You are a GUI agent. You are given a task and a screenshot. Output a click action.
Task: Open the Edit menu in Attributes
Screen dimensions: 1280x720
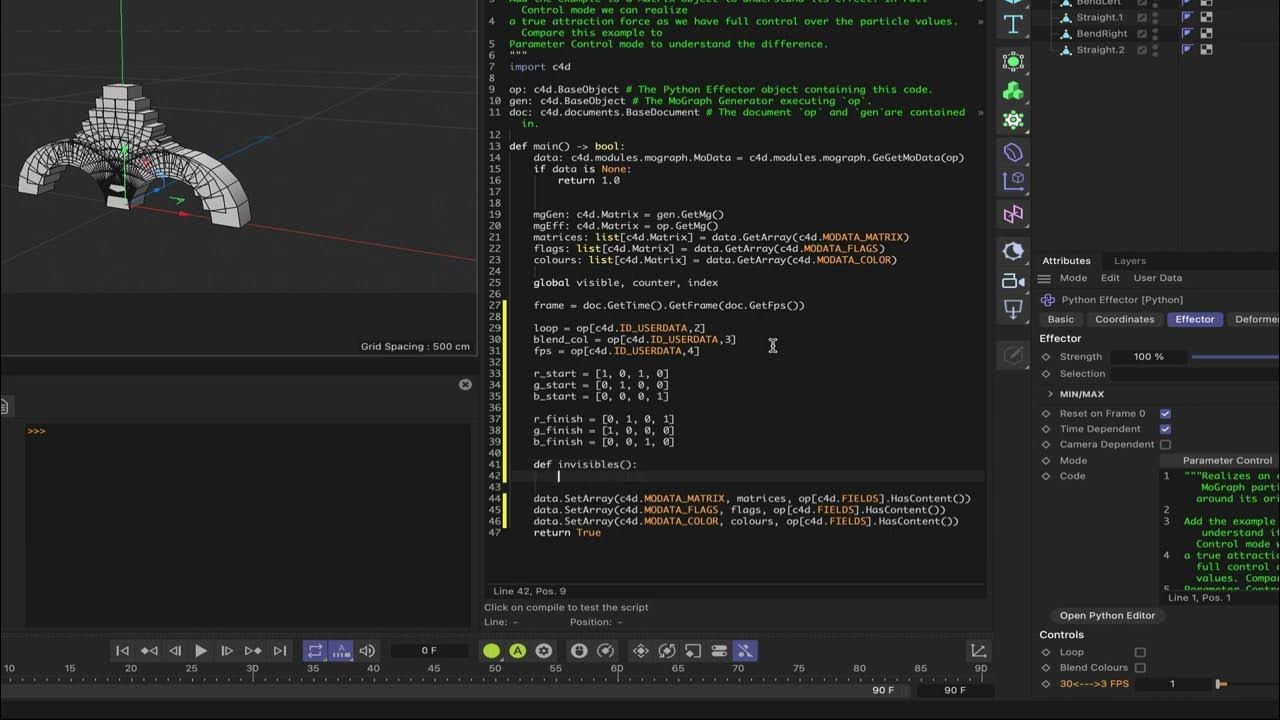1110,278
